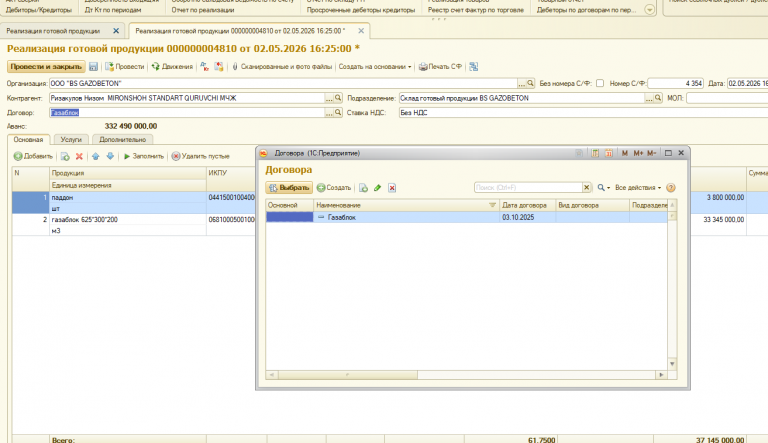
Task: Open Все действия menu in dialog
Action: (638, 188)
